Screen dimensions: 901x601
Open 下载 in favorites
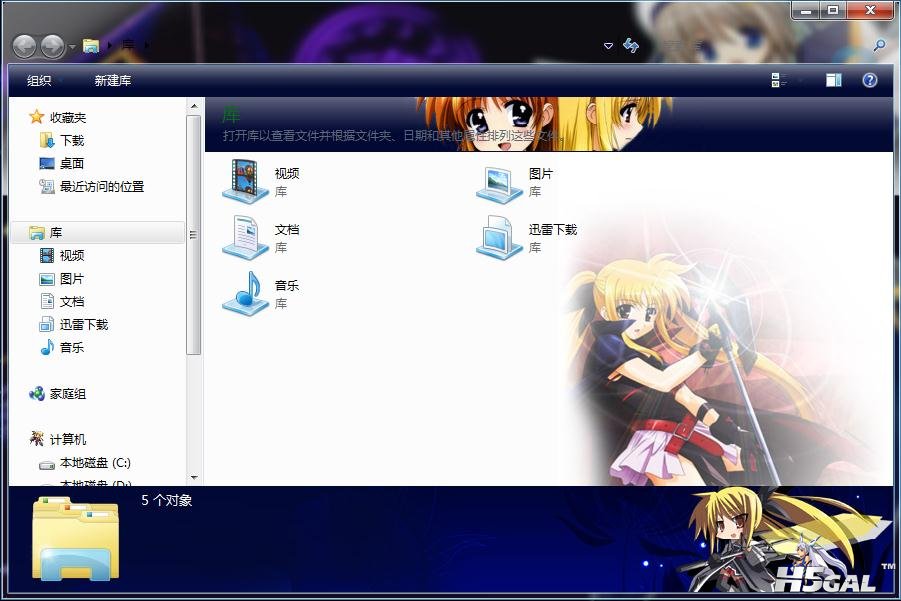[x=72, y=140]
